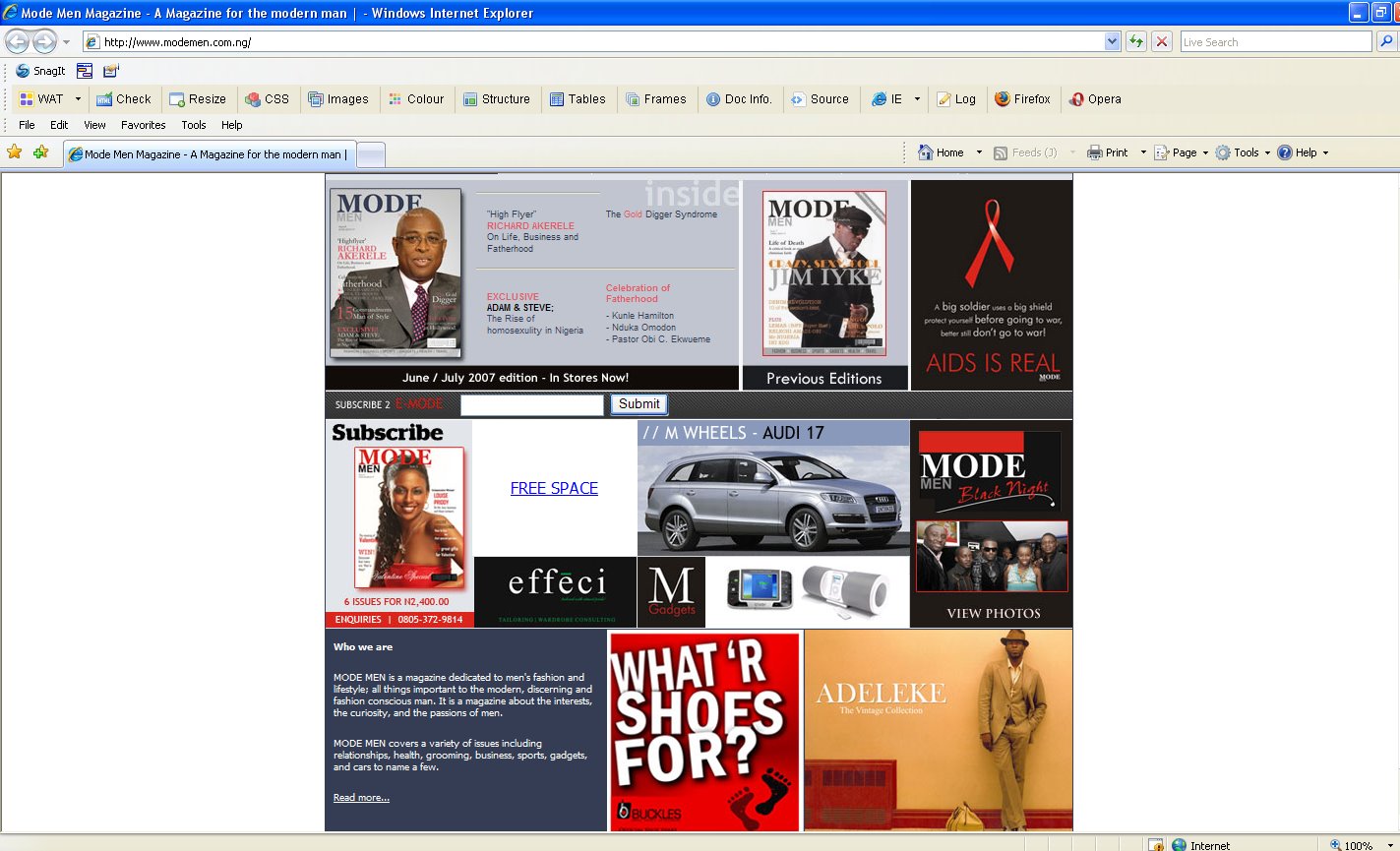Click the subscribe email input field
The height and width of the screenshot is (851, 1400).
tap(532, 404)
